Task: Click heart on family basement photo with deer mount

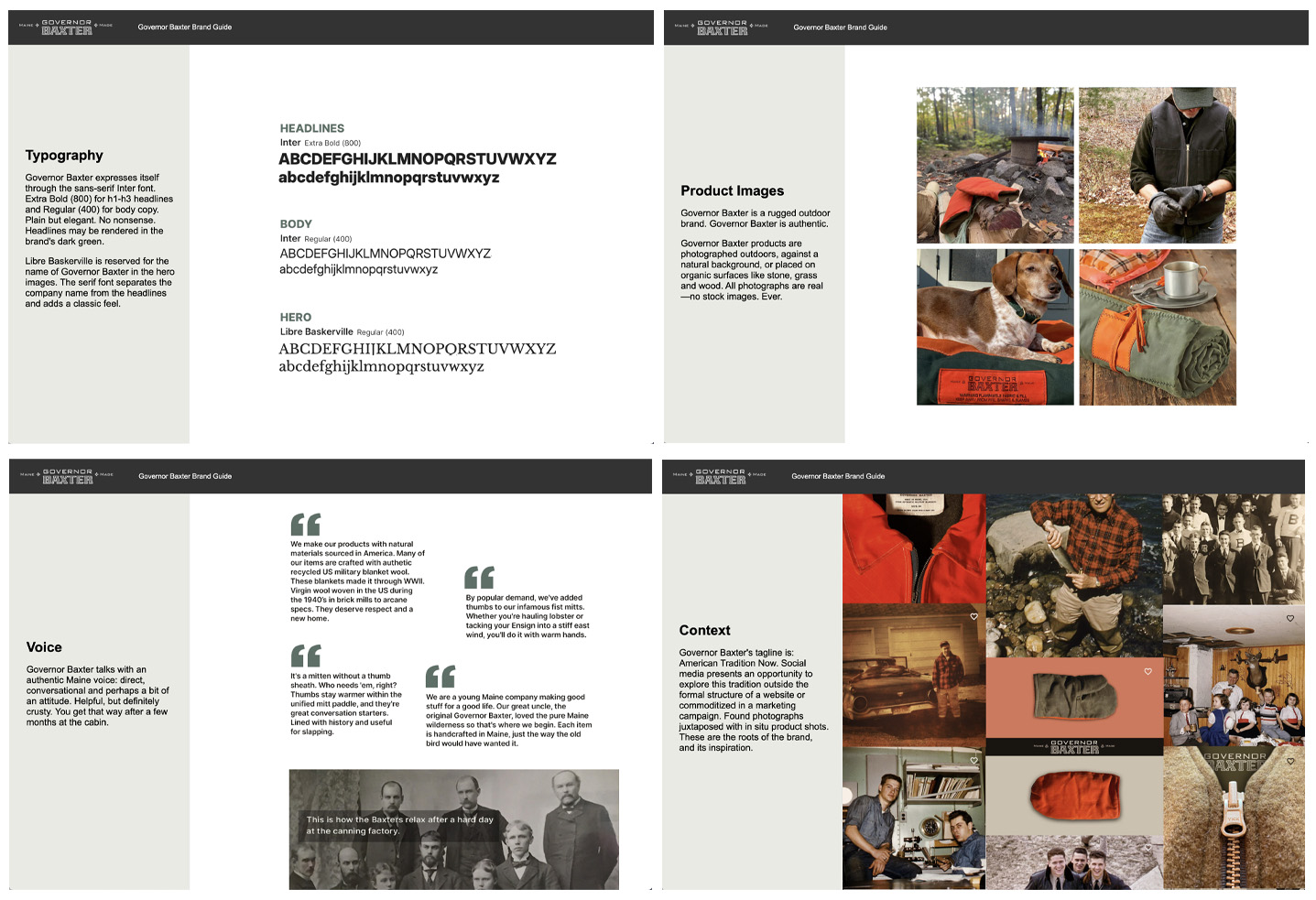Action: [1290, 619]
